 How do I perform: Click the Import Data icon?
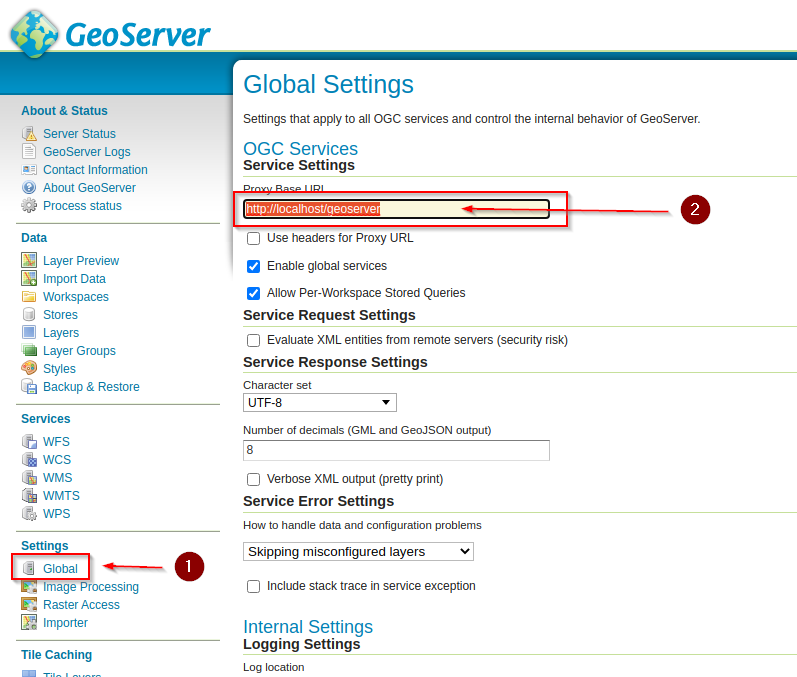pyautogui.click(x=29, y=279)
